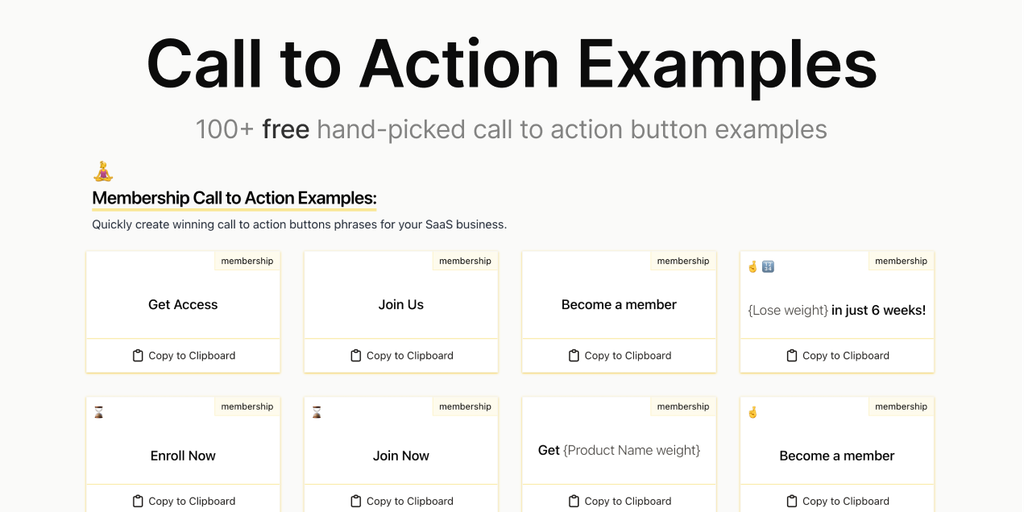Click the meditating person emoji above the heading

(103, 172)
